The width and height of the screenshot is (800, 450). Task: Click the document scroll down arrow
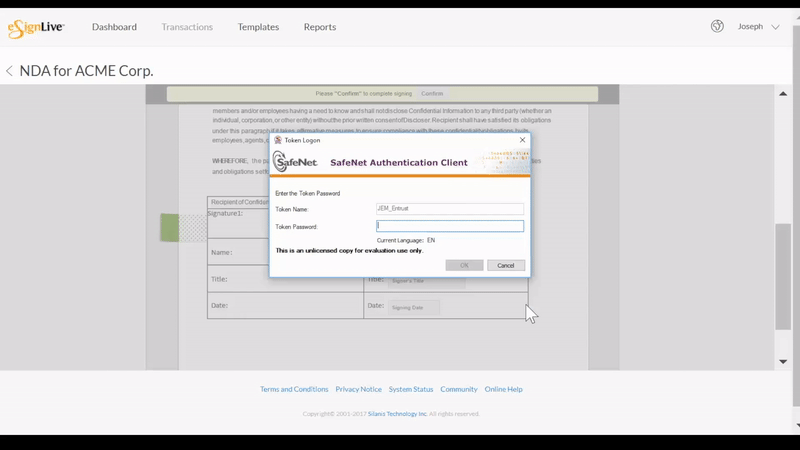point(783,362)
